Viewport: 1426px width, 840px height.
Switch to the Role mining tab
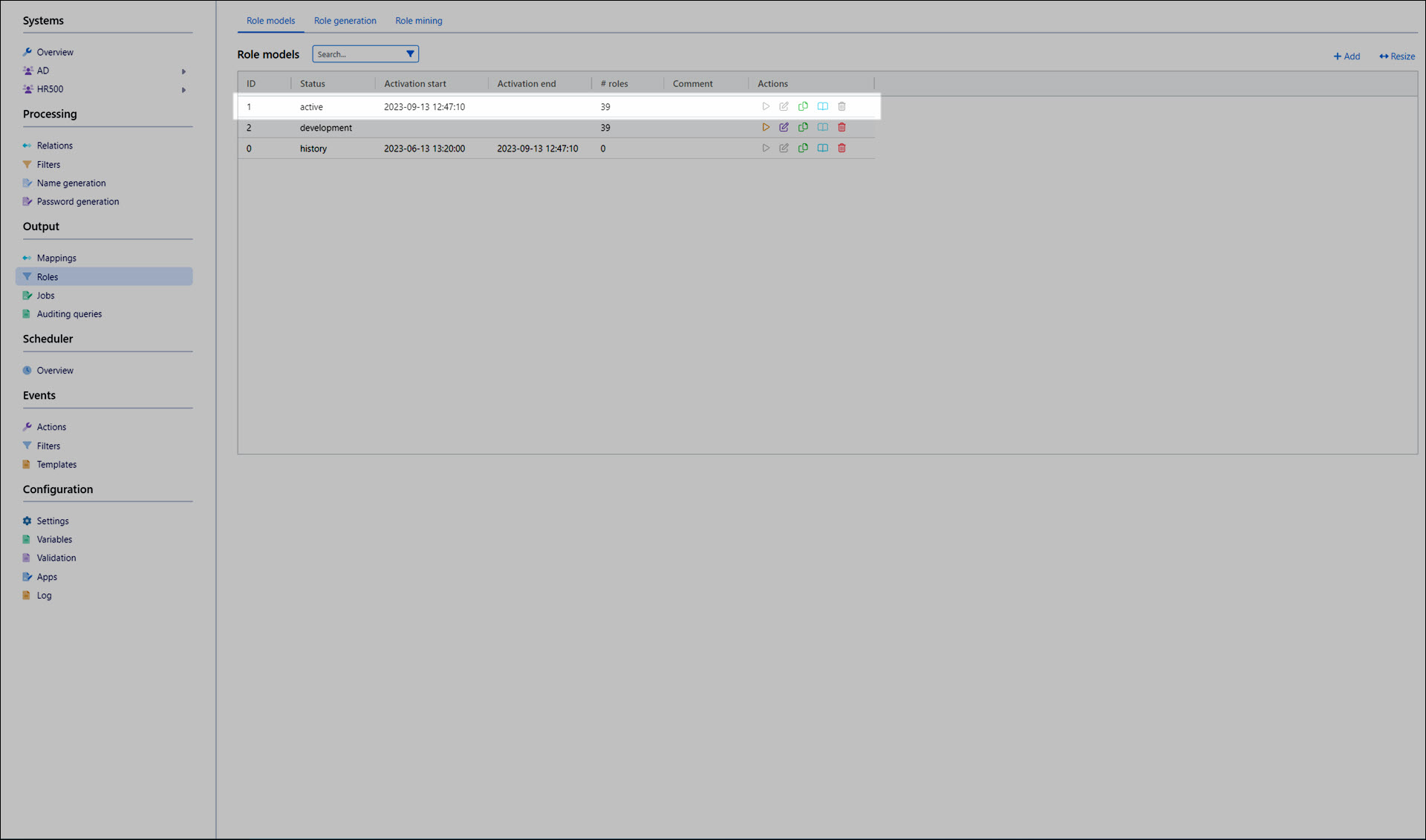tap(418, 21)
